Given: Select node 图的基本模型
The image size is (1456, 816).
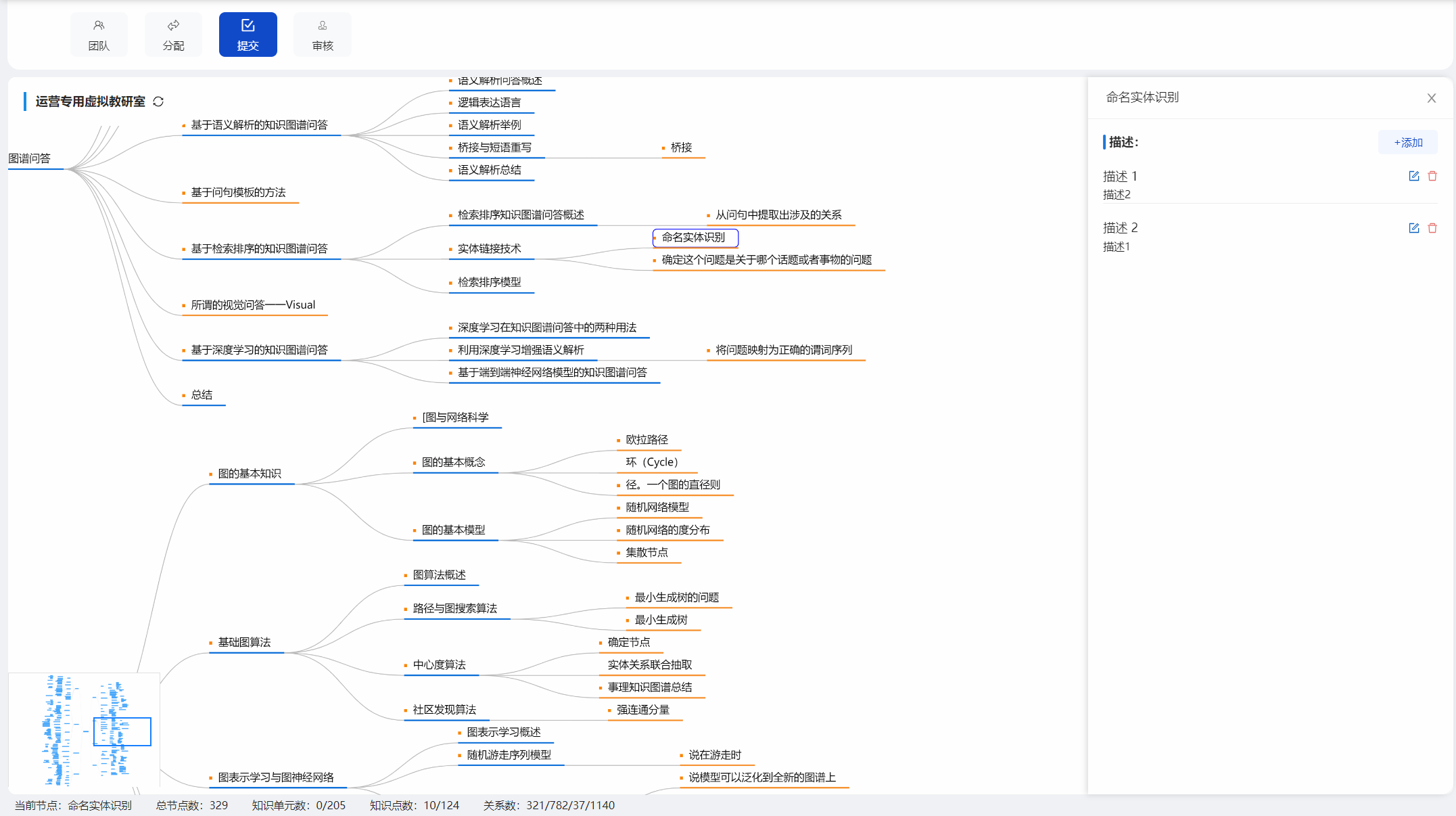Looking at the screenshot, I should coord(453,530).
